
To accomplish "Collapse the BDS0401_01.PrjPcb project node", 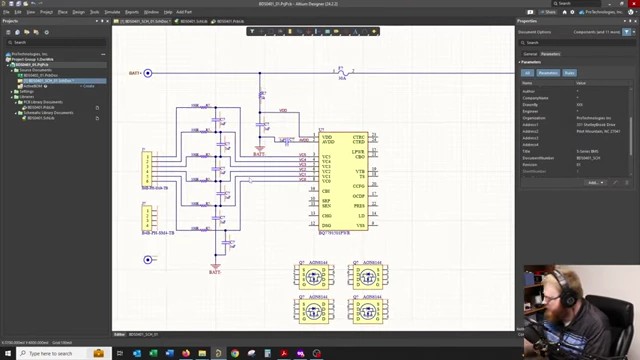I will tap(7, 65).
